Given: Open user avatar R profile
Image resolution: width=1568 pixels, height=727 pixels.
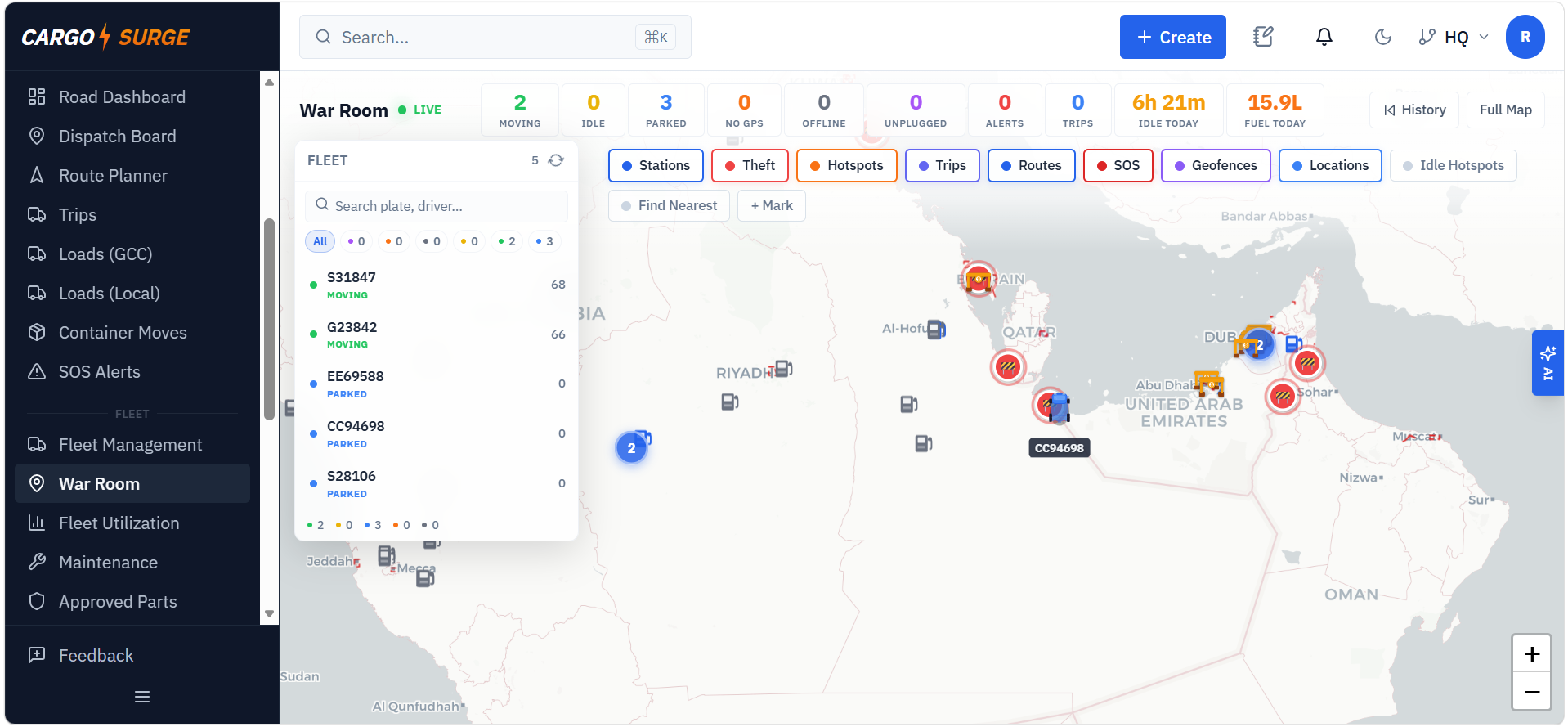Looking at the screenshot, I should pyautogui.click(x=1525, y=37).
